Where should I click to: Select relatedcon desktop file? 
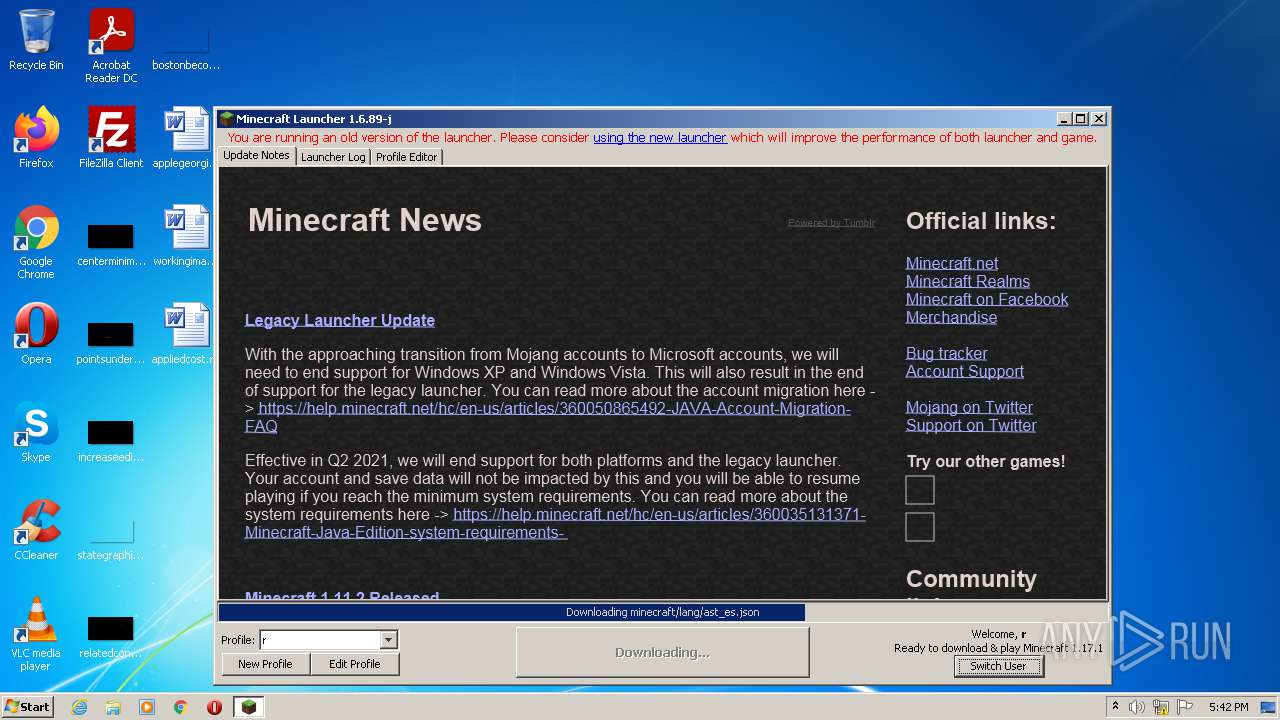tap(111, 635)
